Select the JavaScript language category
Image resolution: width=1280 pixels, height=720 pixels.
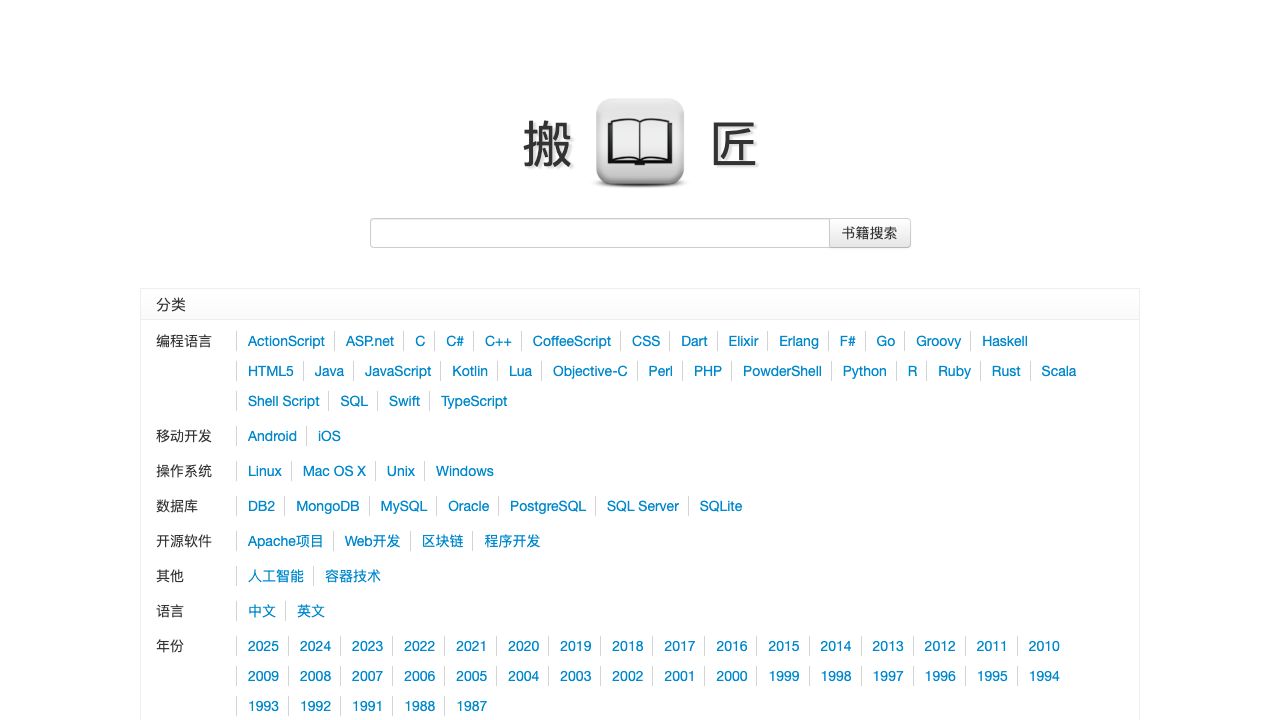[397, 371]
